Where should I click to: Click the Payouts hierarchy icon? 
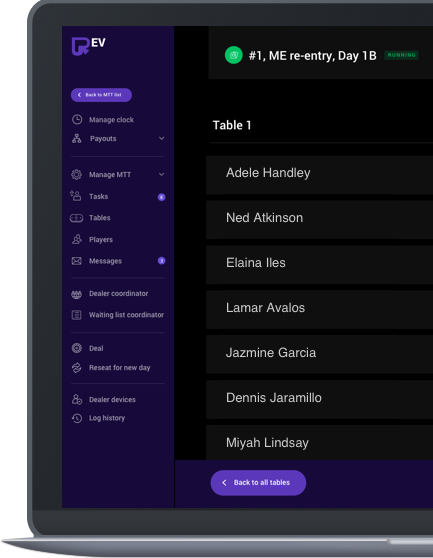point(76,138)
